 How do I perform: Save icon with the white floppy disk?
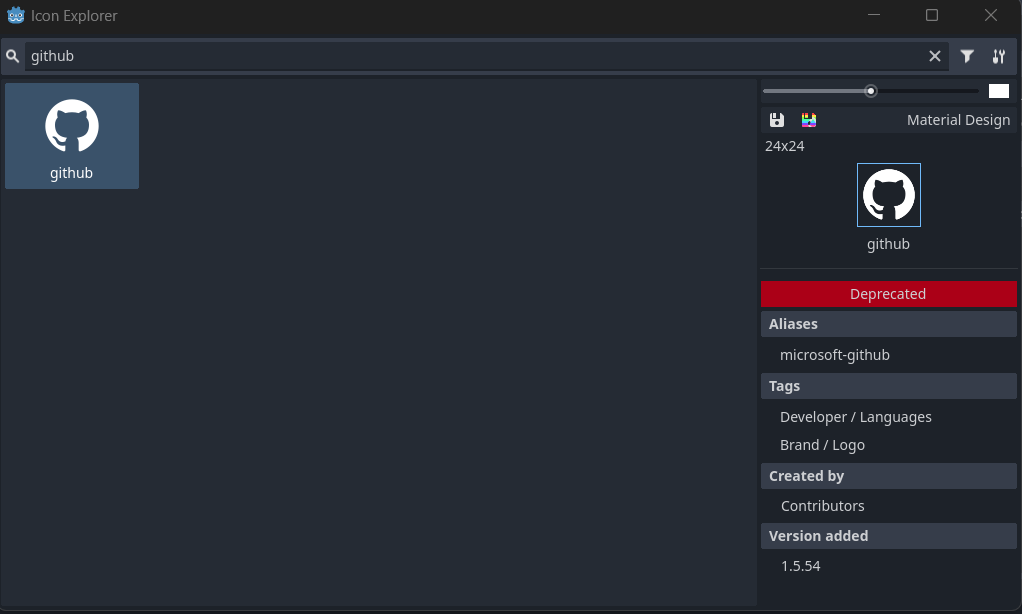777,120
